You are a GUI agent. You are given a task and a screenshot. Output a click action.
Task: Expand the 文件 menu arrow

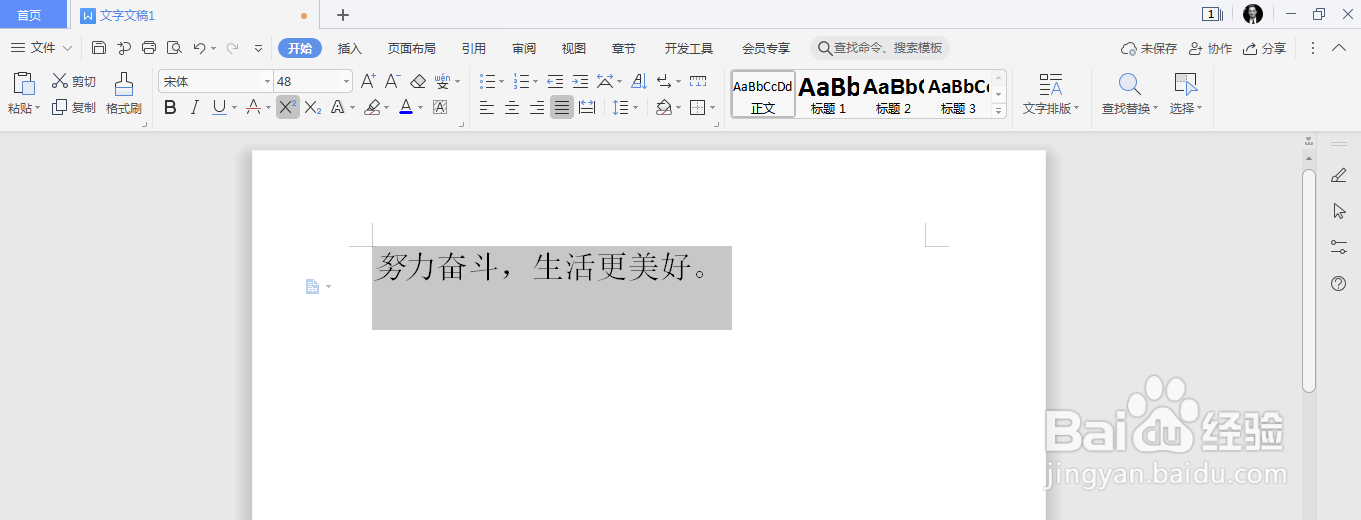click(67, 48)
